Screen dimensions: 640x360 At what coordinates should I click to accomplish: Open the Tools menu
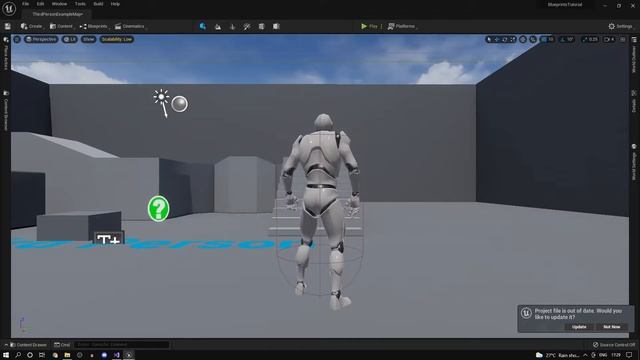(x=80, y=4)
